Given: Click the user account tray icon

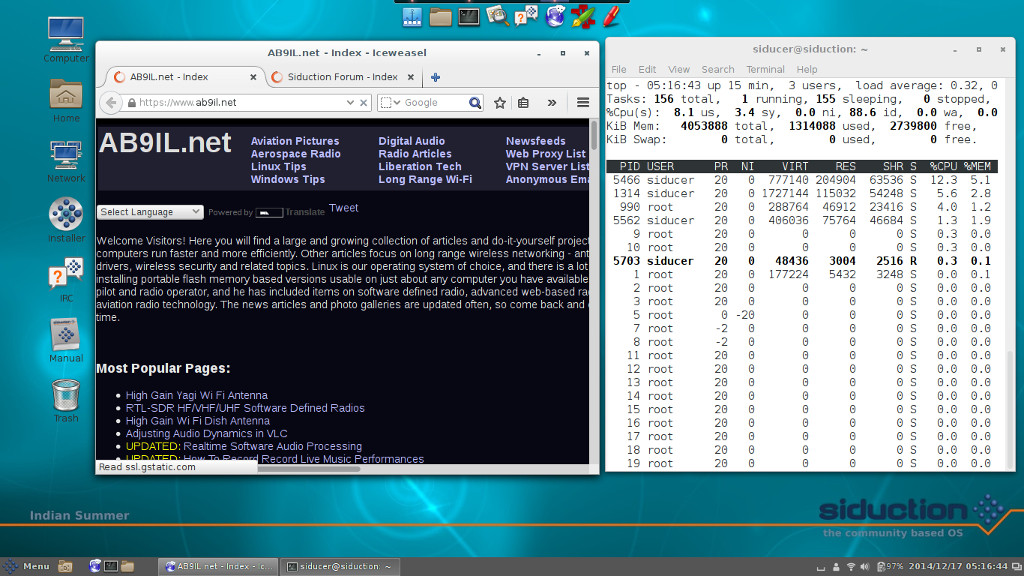Looking at the screenshot, I should click(x=836, y=567).
